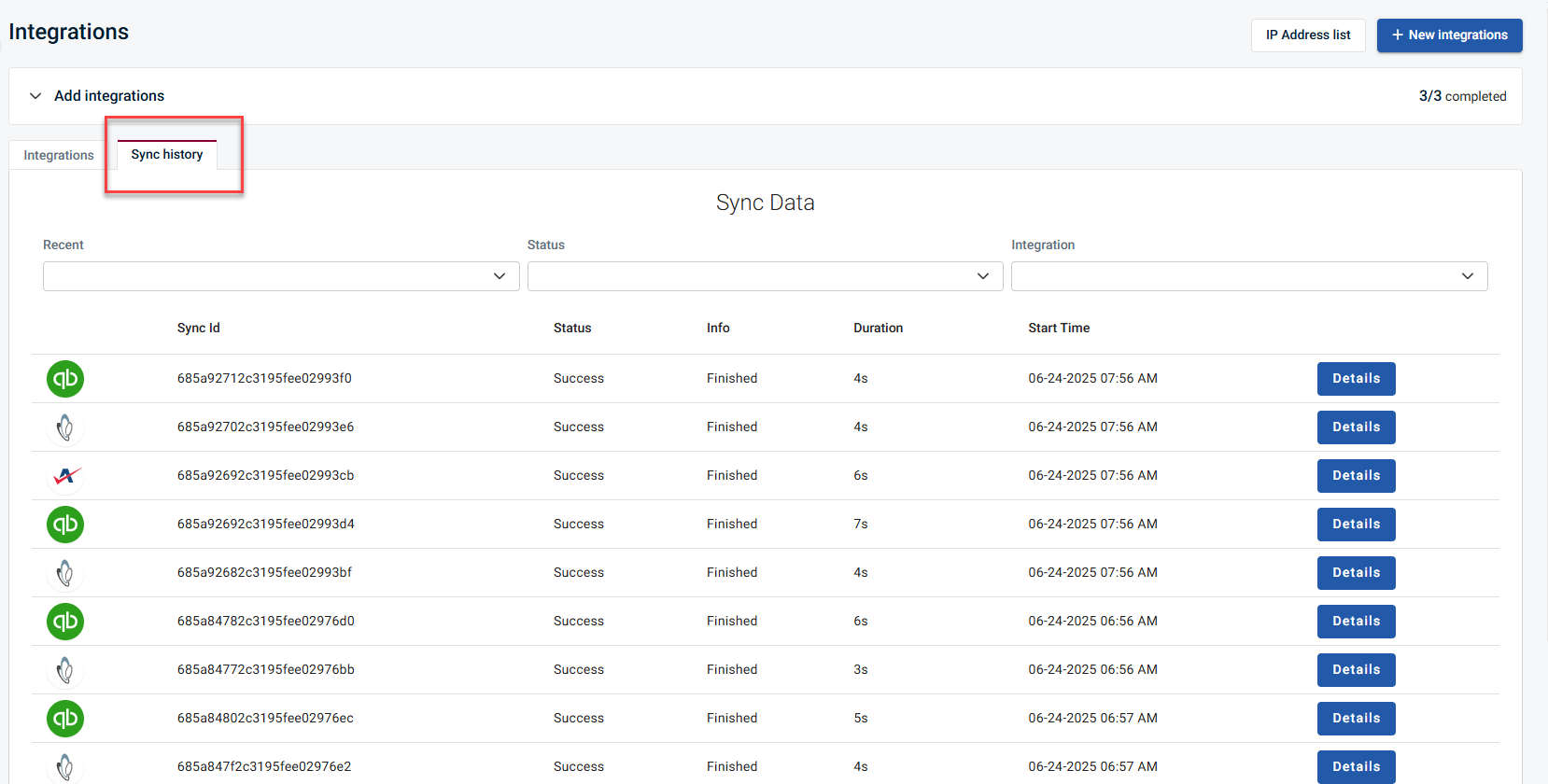The image size is (1548, 784).
Task: View Details for sync 685a92692c3195fee02993d4
Action: [x=1356, y=525]
